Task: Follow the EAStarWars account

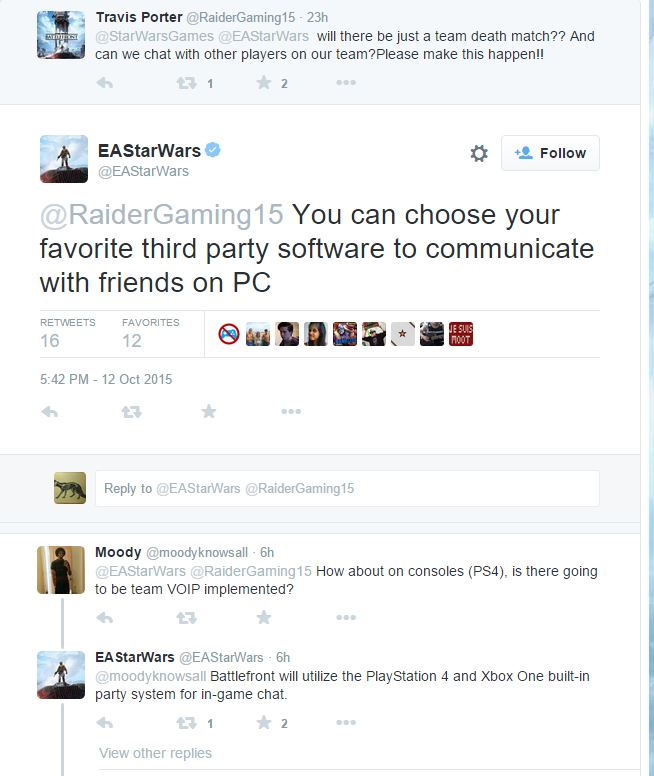Action: click(x=550, y=153)
